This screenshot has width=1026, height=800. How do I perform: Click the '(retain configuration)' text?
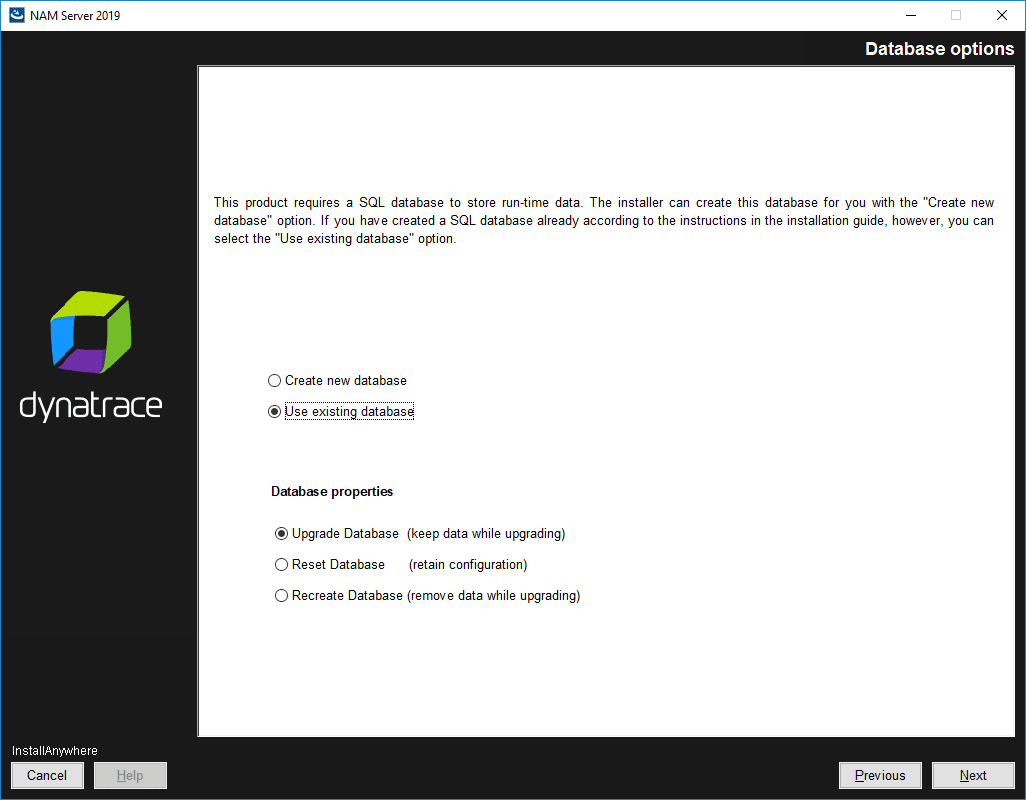click(x=468, y=565)
